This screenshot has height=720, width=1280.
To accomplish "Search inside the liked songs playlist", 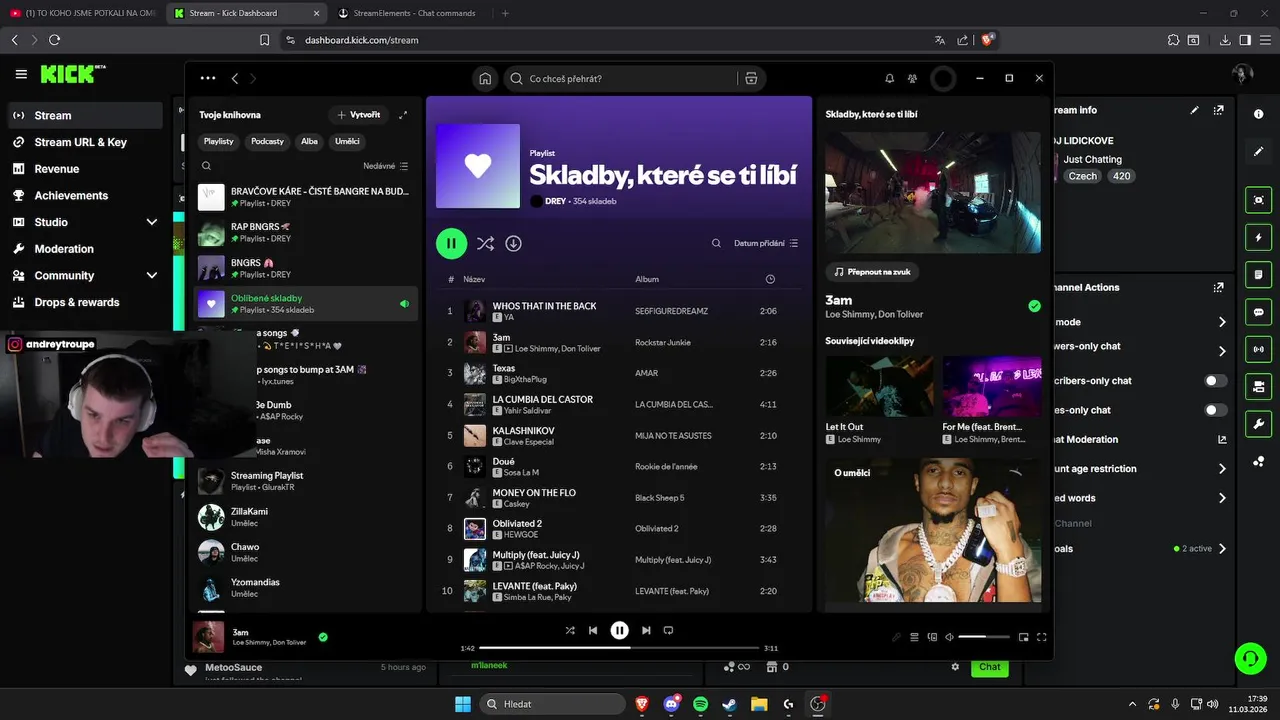I will pyautogui.click(x=716, y=243).
